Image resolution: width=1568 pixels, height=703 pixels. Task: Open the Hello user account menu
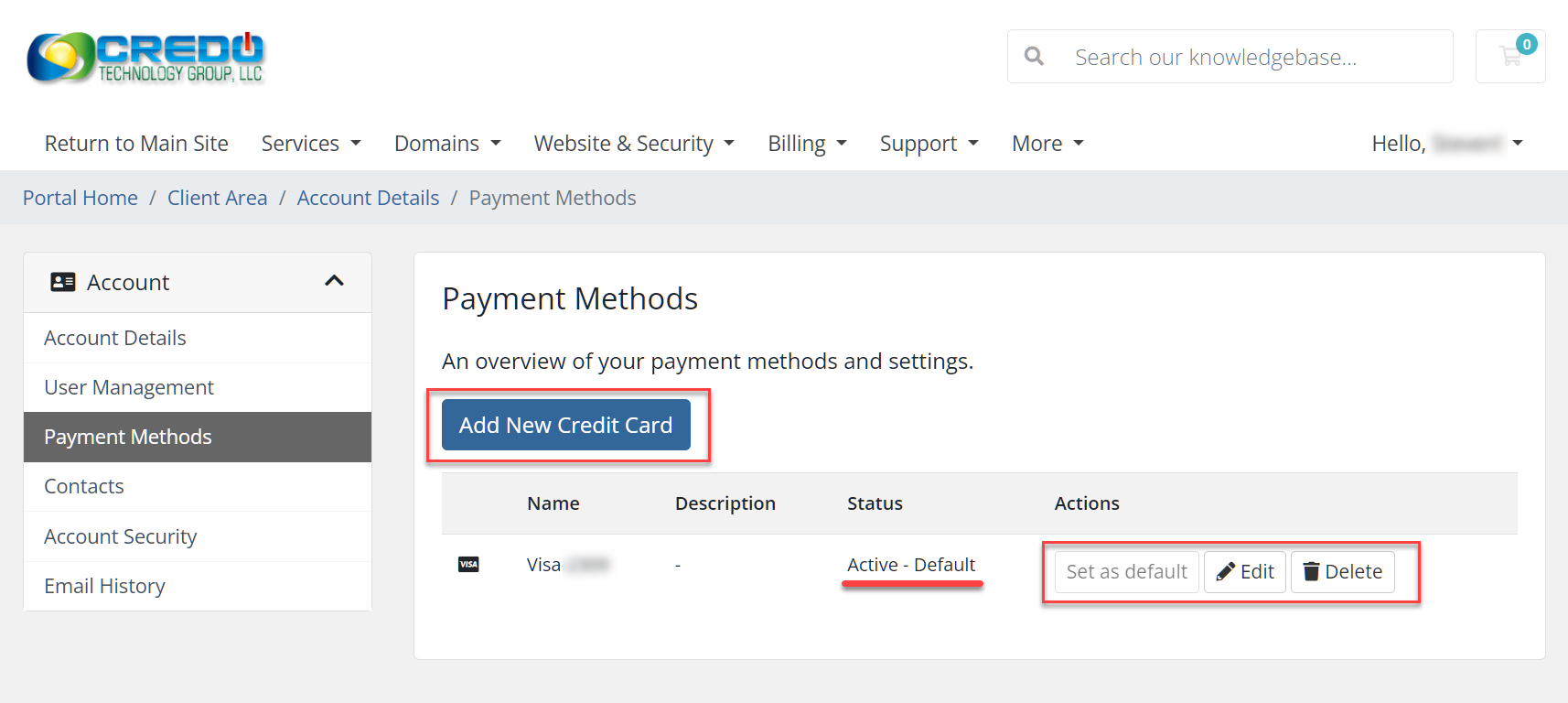pos(1446,144)
